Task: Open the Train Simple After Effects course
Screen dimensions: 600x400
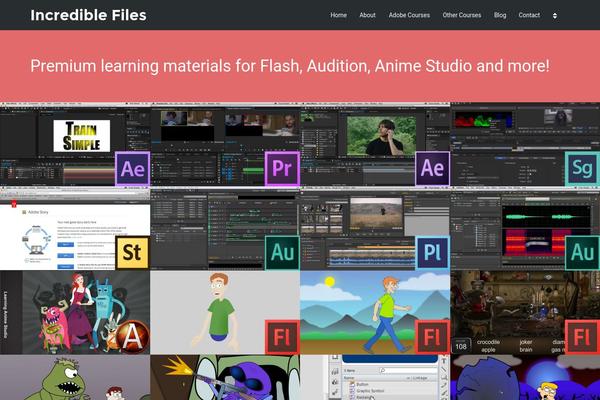Action: (x=75, y=144)
